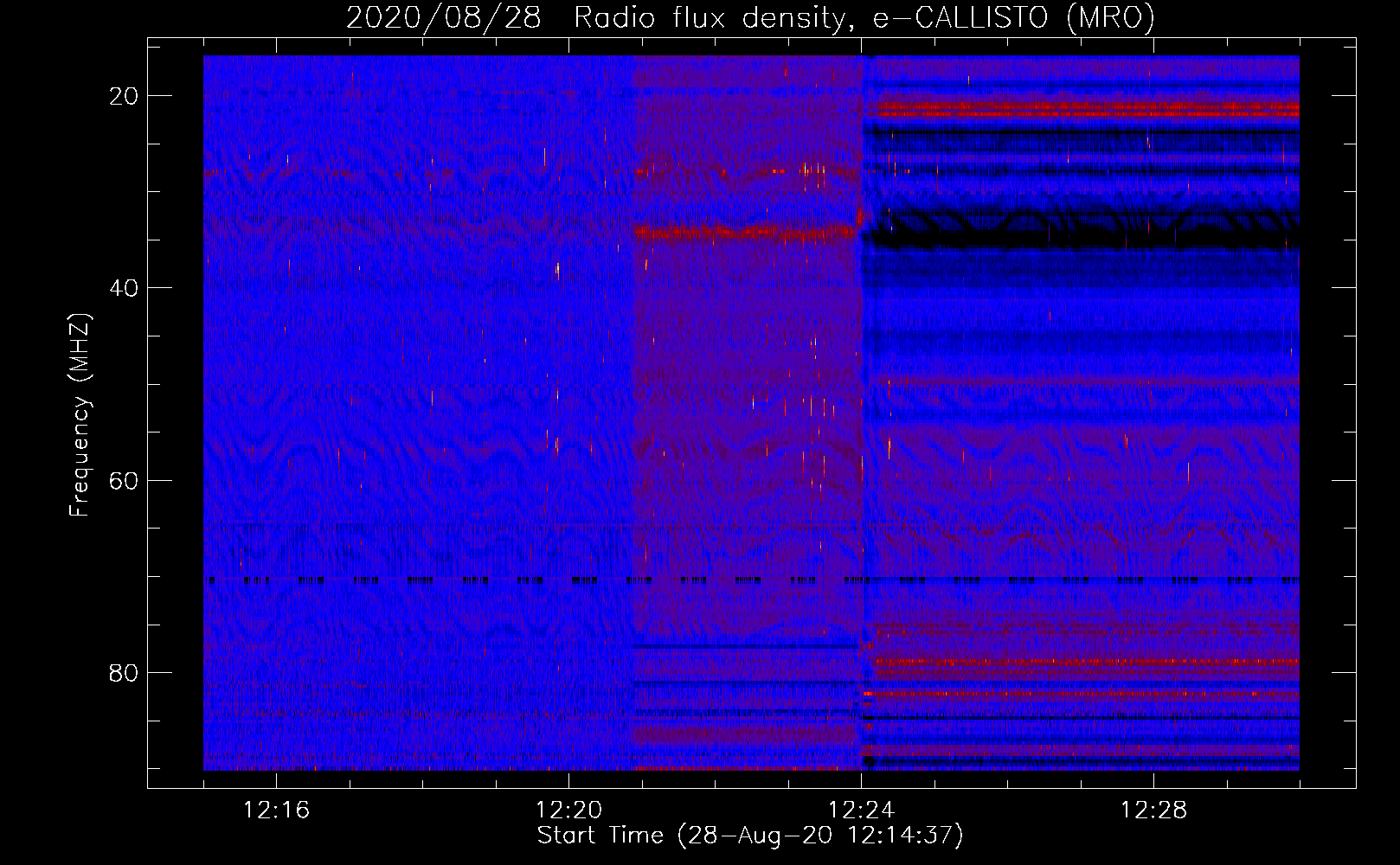Select the 12:20 time tick label
This screenshot has height=865, width=1400.
tap(568, 811)
